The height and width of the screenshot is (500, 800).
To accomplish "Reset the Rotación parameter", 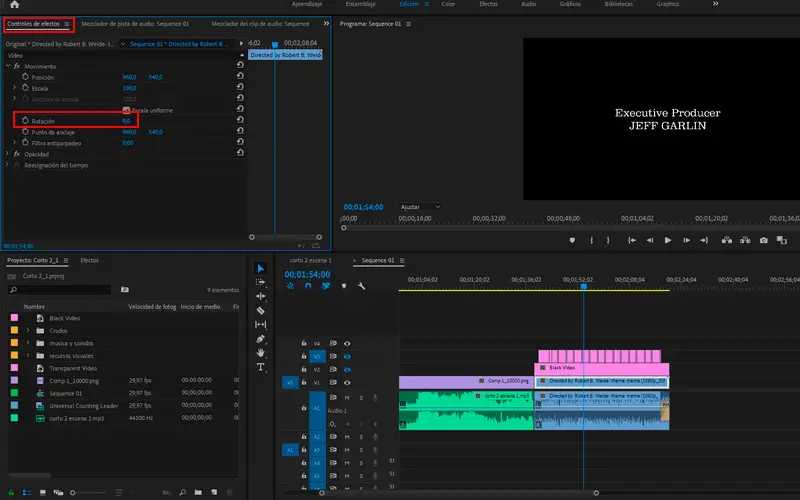I will point(240,121).
